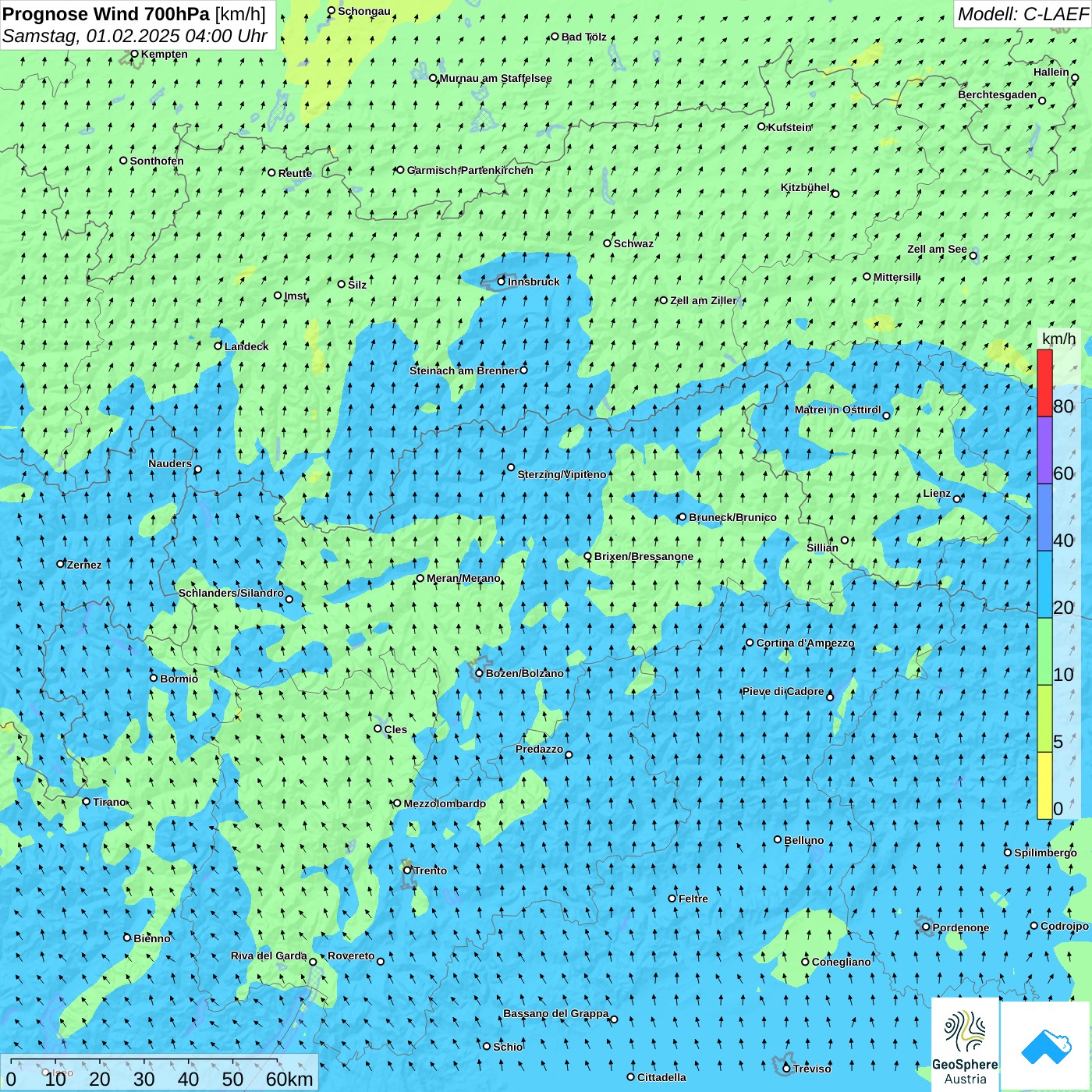Click the blue cloud app logo

(1046, 1045)
